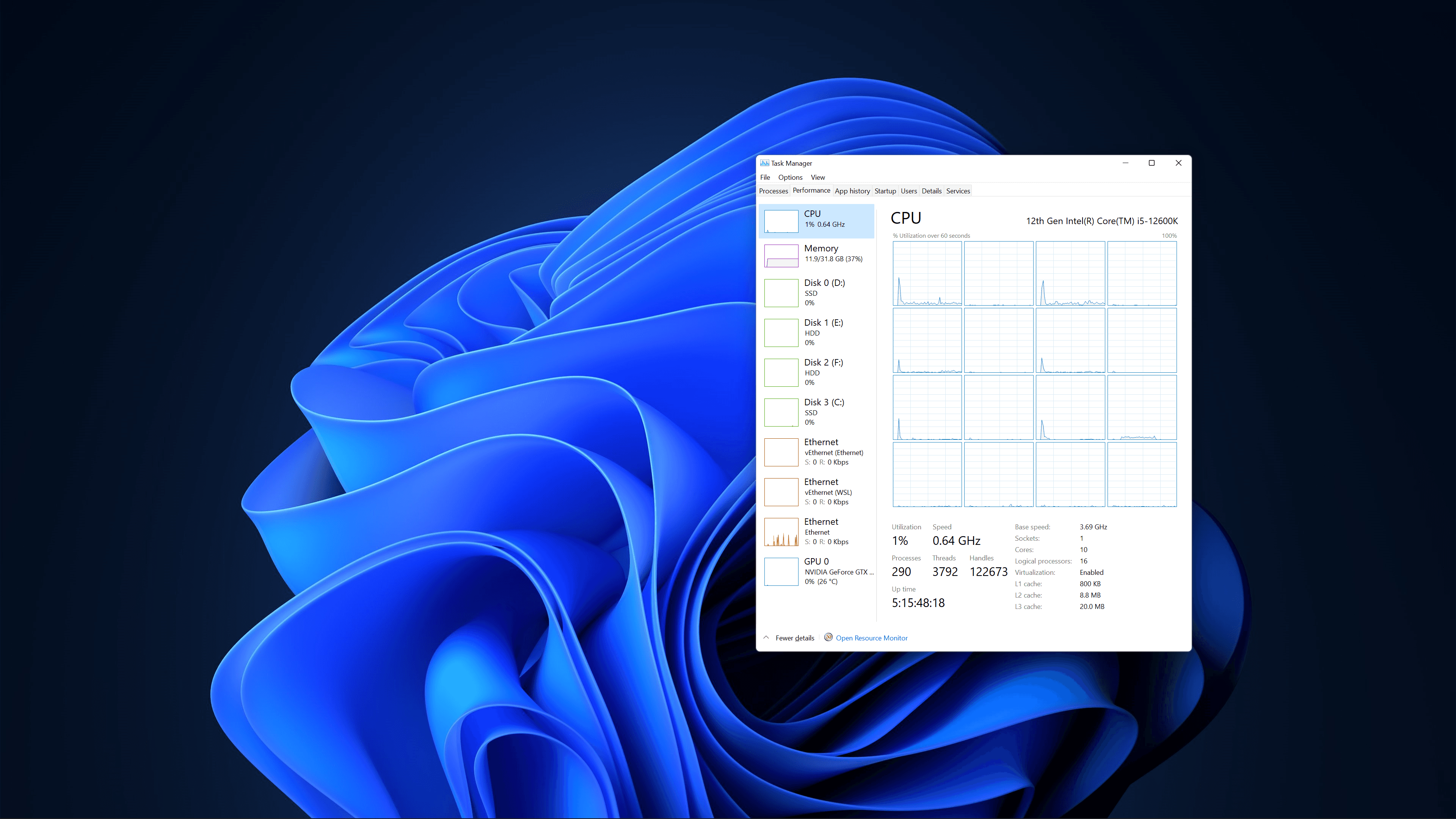View Disk 2 (F:) performance

[x=818, y=372]
